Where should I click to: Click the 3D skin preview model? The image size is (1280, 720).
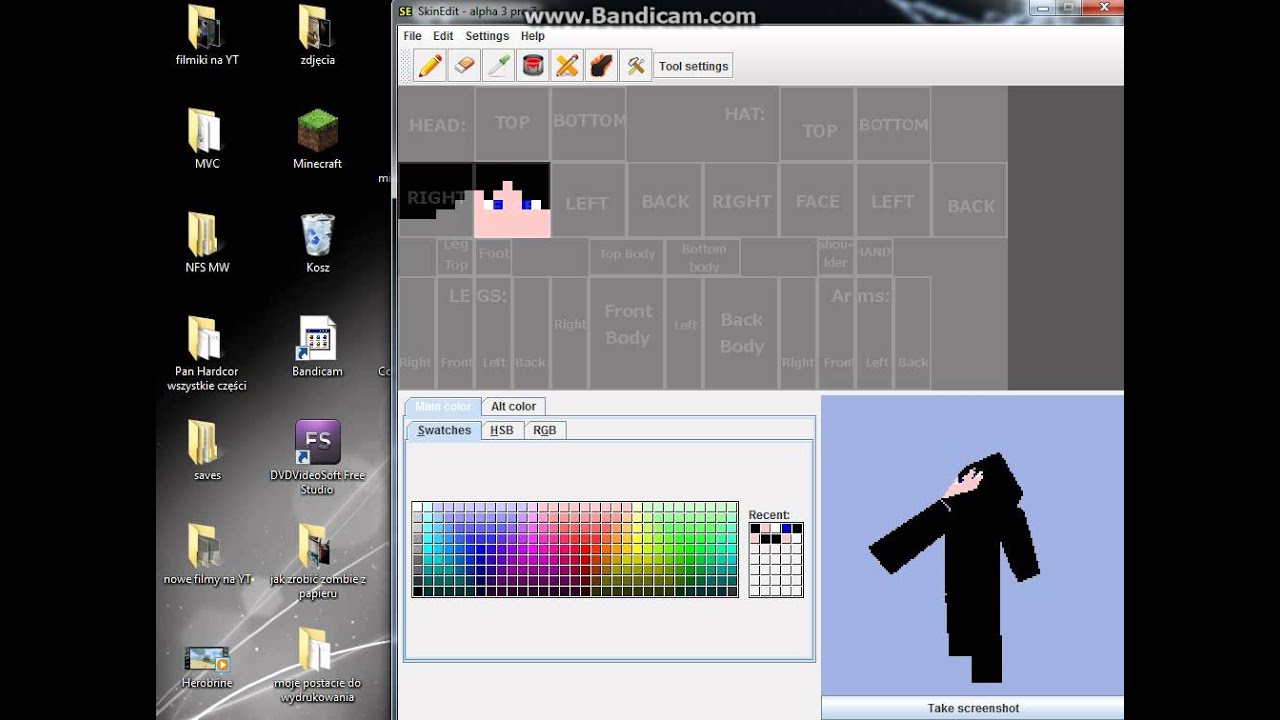coord(955,565)
